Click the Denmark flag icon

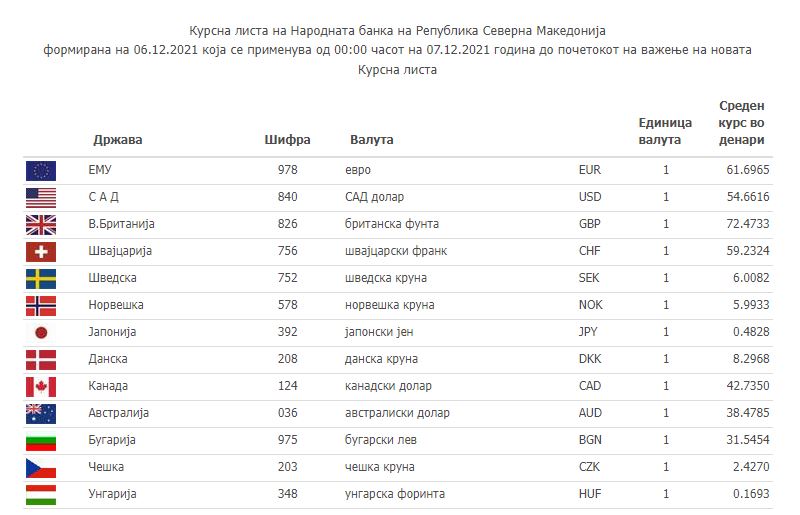(x=41, y=360)
